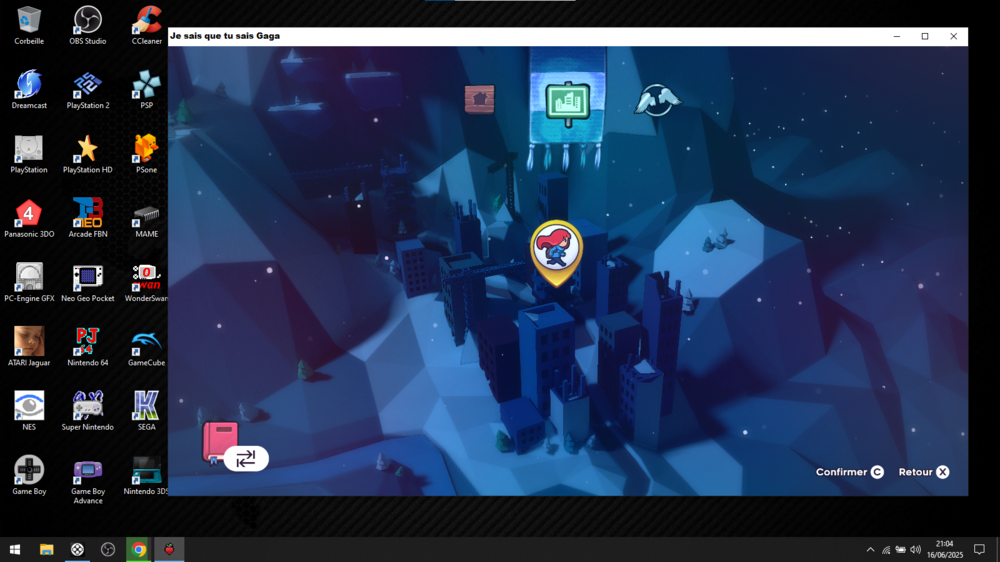Open the pink journal book
The width and height of the screenshot is (1000, 562).
coord(219,441)
